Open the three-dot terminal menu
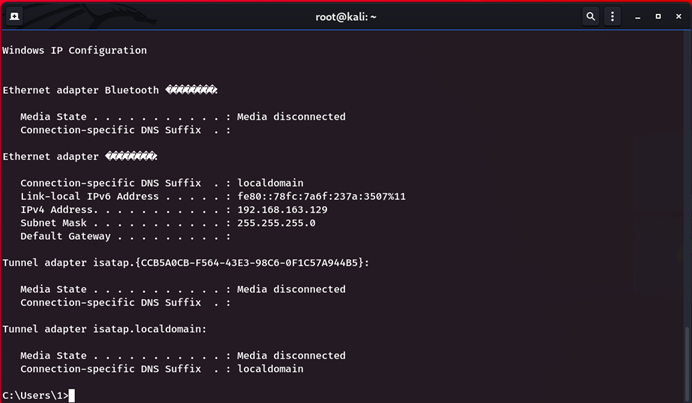Screen dimensions: 692x403 point(613,17)
